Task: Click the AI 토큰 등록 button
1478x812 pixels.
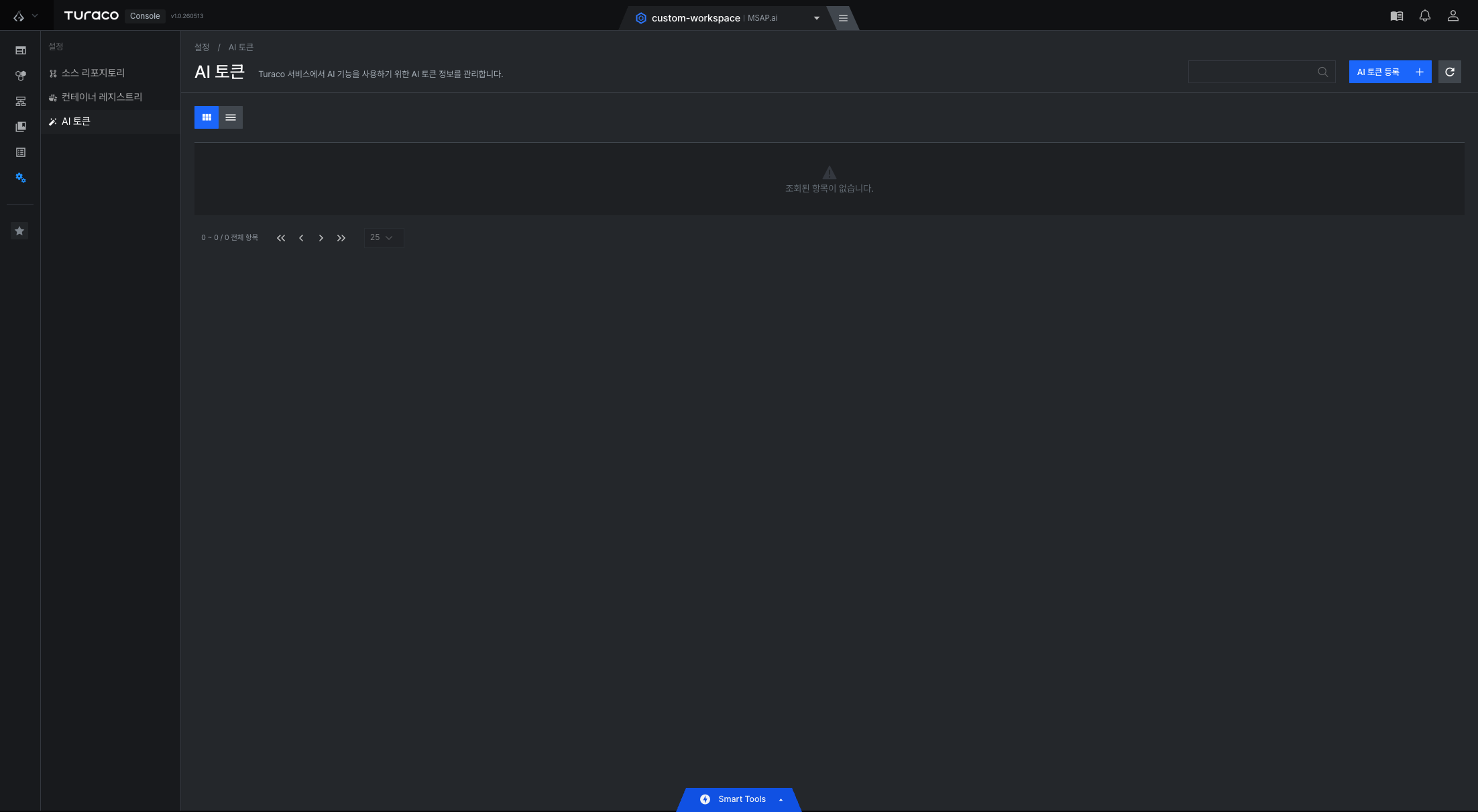Action: click(1389, 72)
